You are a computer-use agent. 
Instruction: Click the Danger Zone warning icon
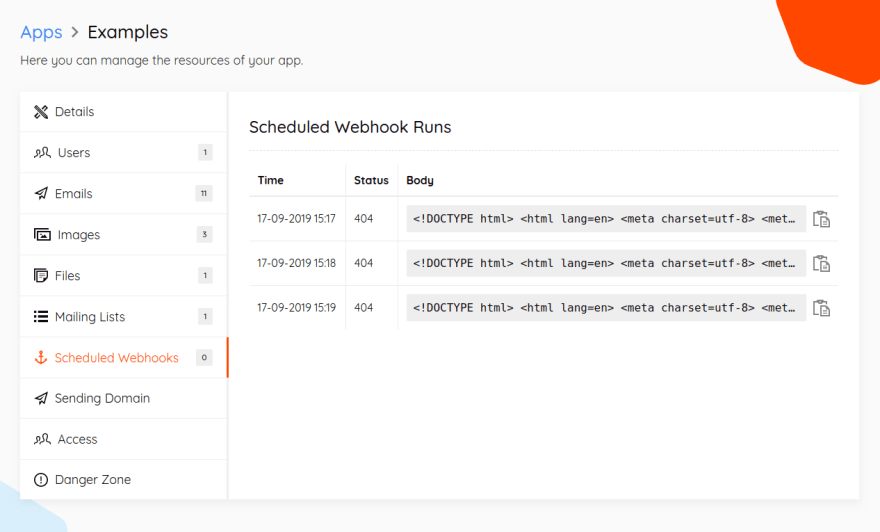click(41, 480)
